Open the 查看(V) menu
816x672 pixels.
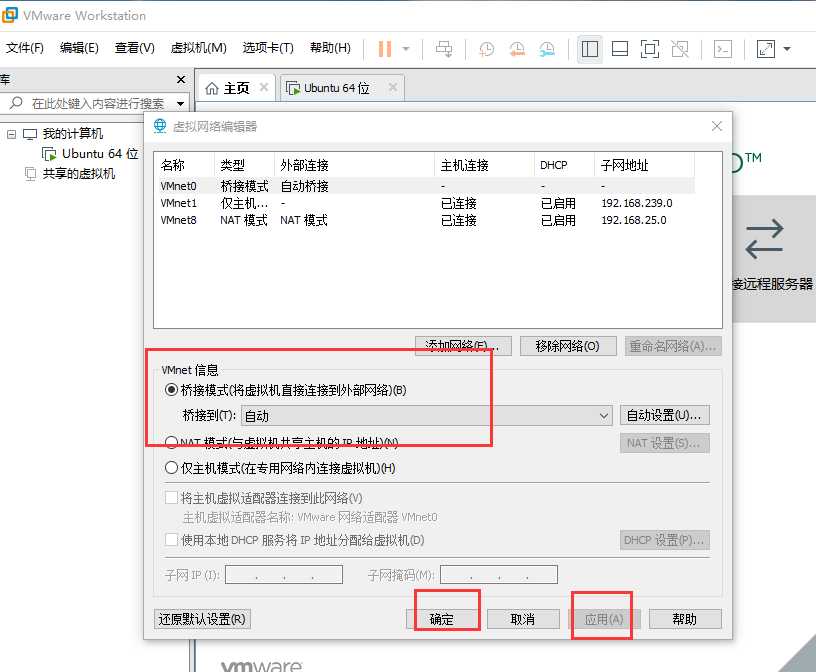coord(135,48)
